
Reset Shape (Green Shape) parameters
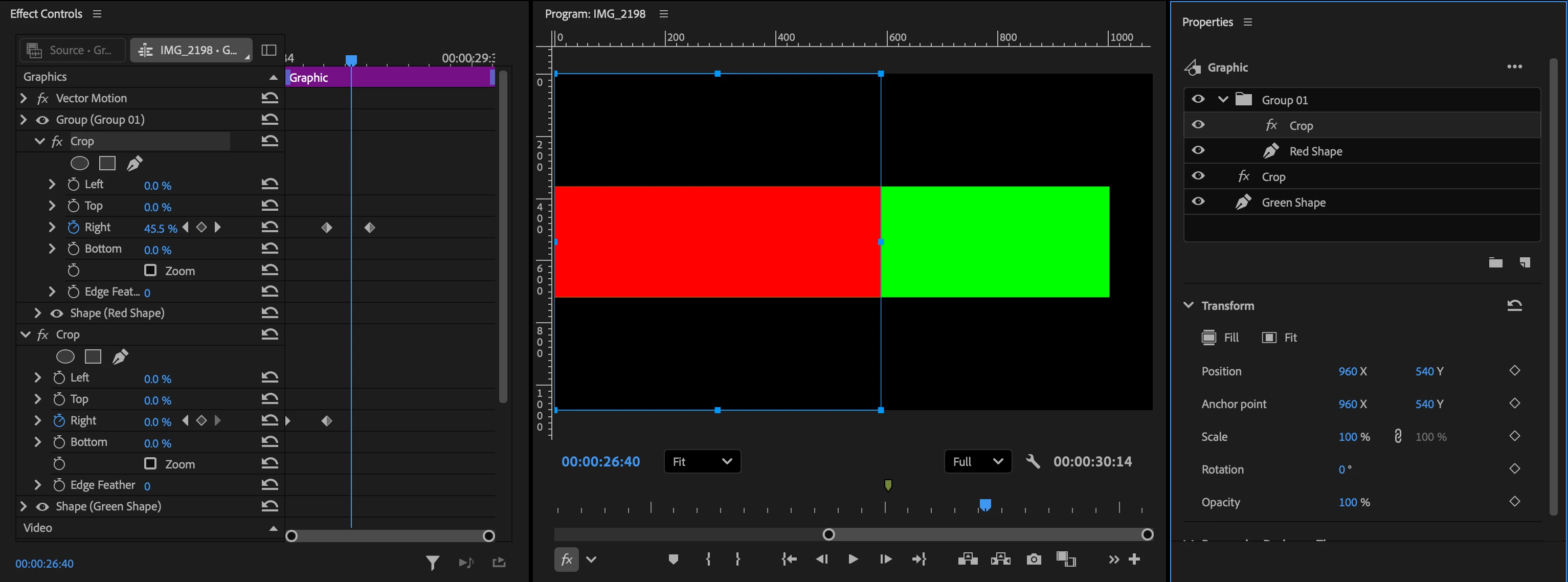click(x=270, y=506)
